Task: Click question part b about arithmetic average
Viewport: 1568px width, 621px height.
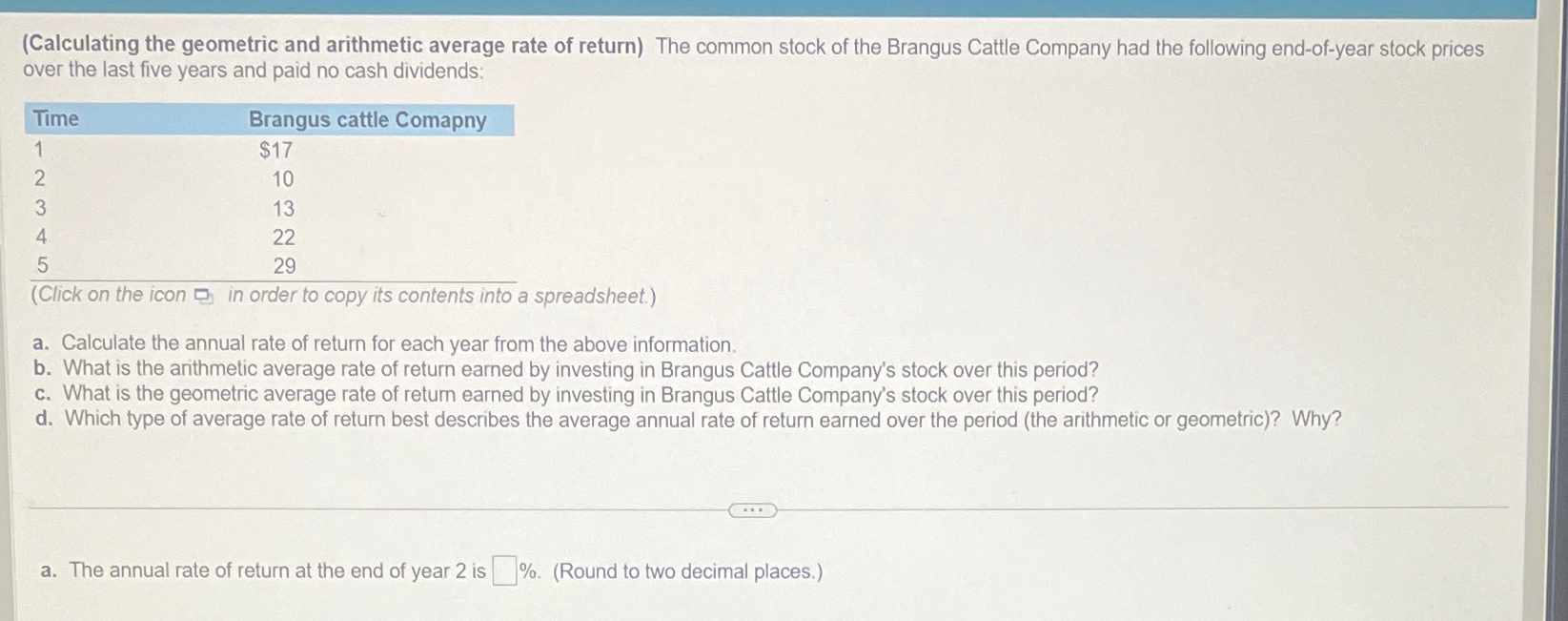Action: [x=565, y=369]
